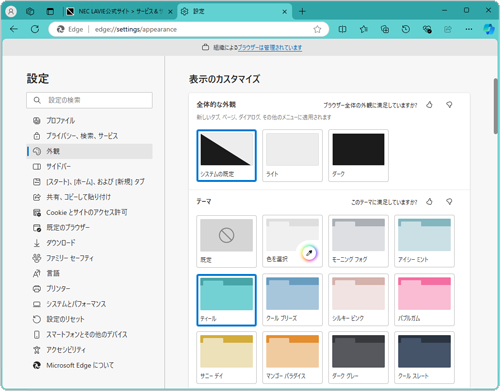This screenshot has height=391, width=500.
Task: Open ダウンロード settings section
Action: tap(89, 243)
